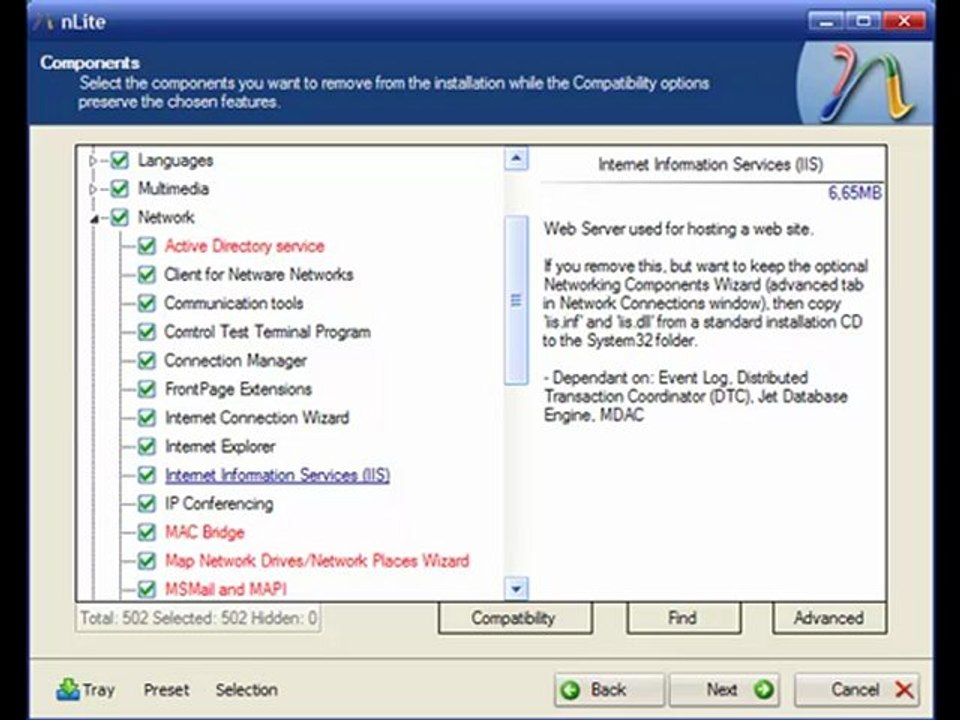Select the Communication tools label
The image size is (960, 720).
[x=234, y=303]
